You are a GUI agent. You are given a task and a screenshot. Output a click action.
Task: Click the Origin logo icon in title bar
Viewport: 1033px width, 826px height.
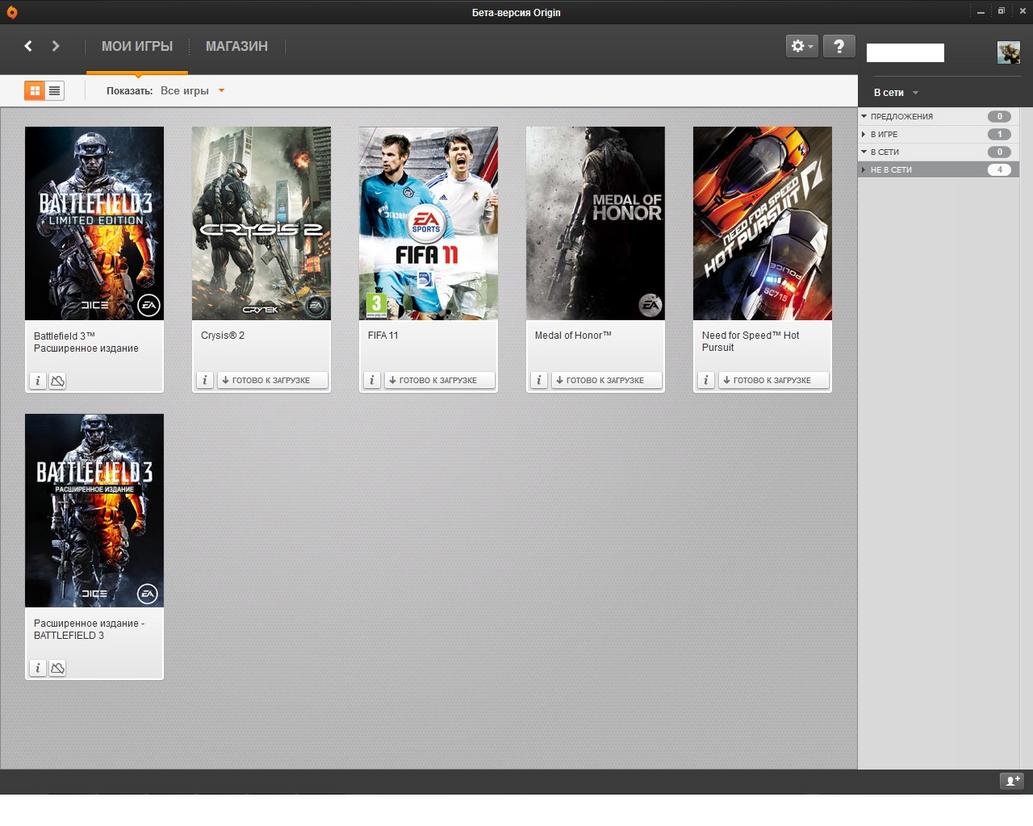pos(11,12)
